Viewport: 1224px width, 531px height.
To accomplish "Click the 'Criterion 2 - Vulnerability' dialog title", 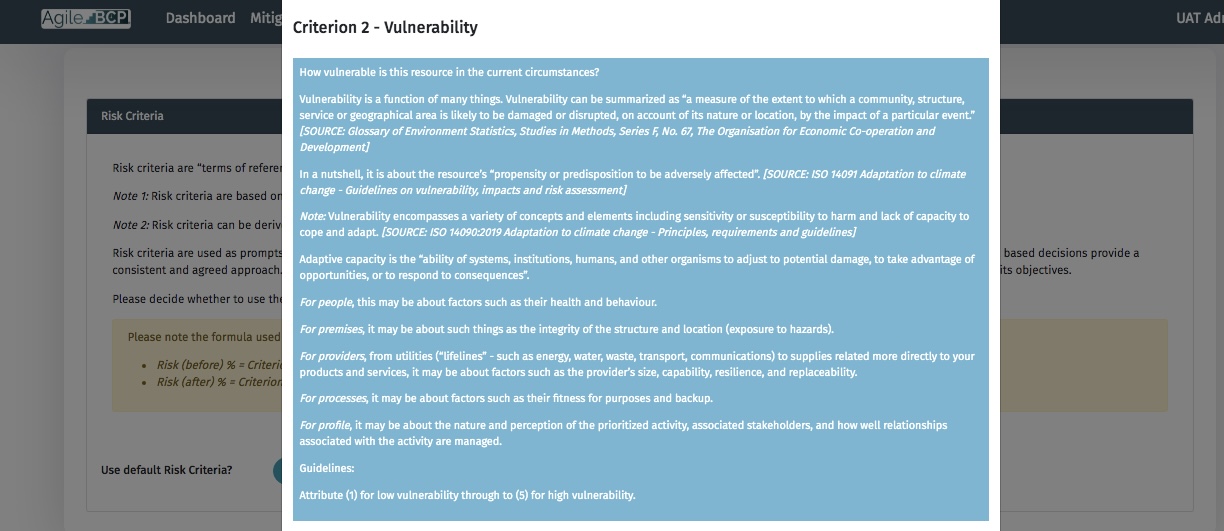I will pos(385,28).
